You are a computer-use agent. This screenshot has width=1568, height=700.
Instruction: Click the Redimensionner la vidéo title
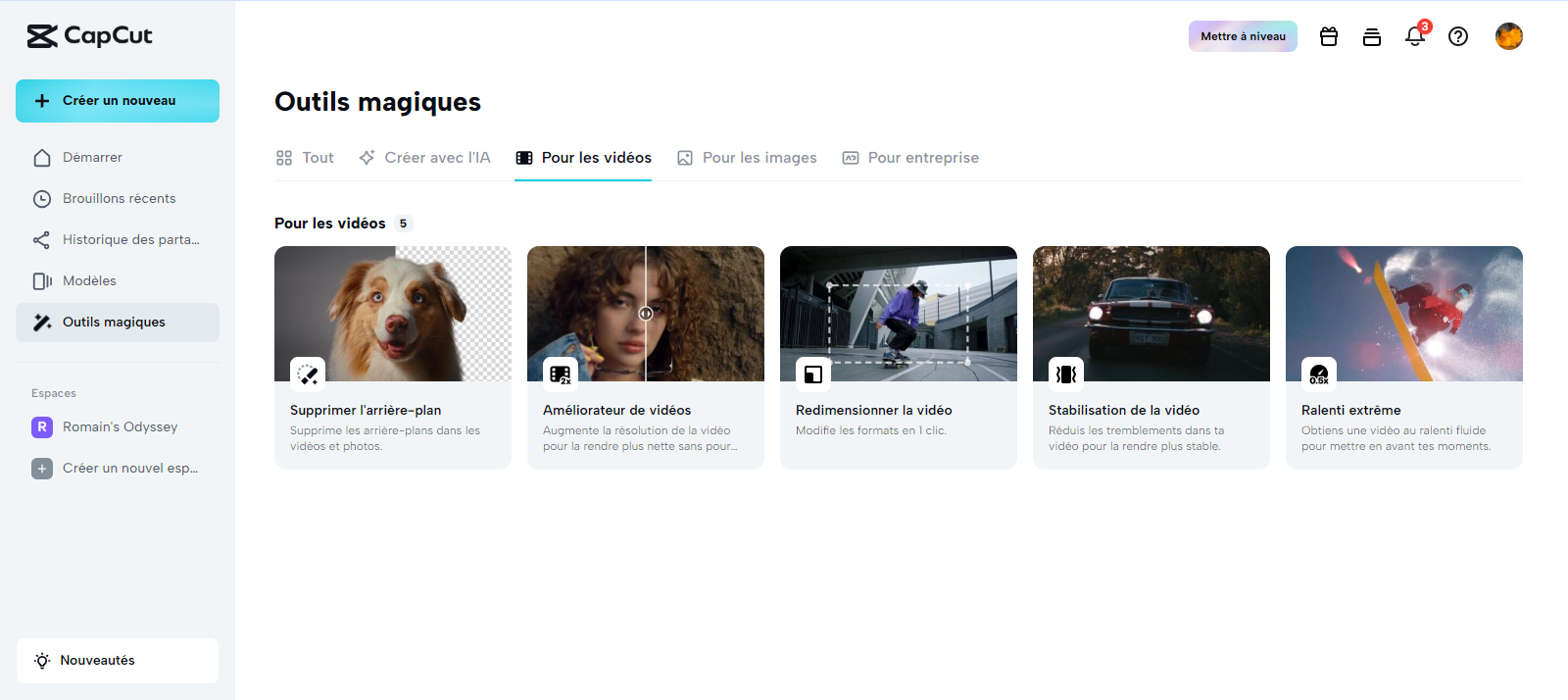click(x=874, y=411)
